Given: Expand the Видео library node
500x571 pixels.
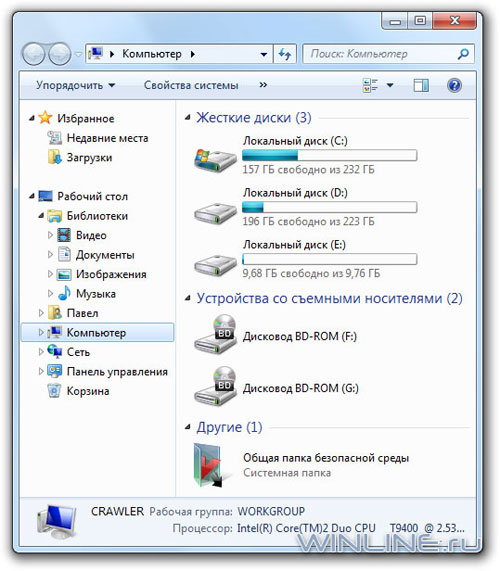Looking at the screenshot, I should click(50, 235).
